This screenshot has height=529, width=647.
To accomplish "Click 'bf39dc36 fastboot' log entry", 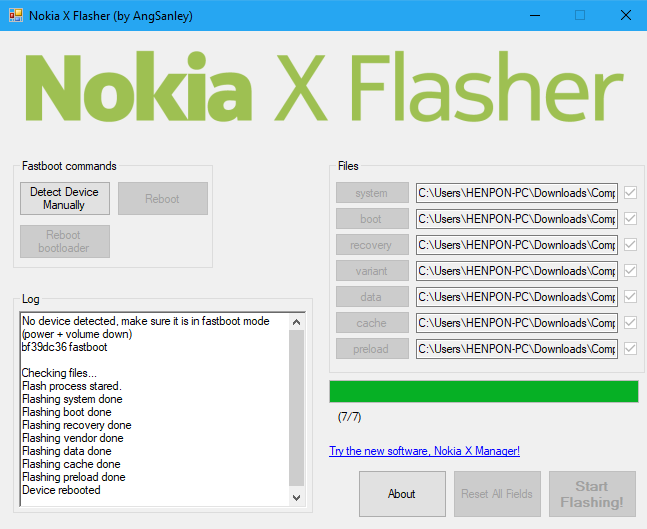I will point(64,347).
